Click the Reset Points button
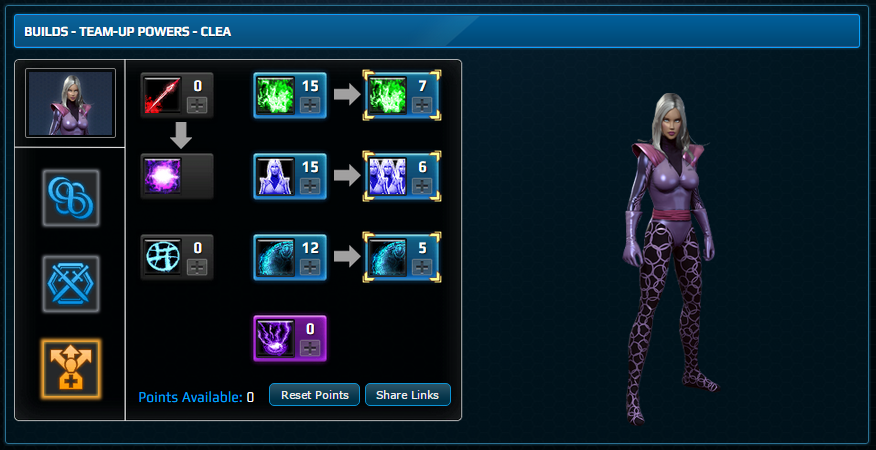 click(x=315, y=395)
